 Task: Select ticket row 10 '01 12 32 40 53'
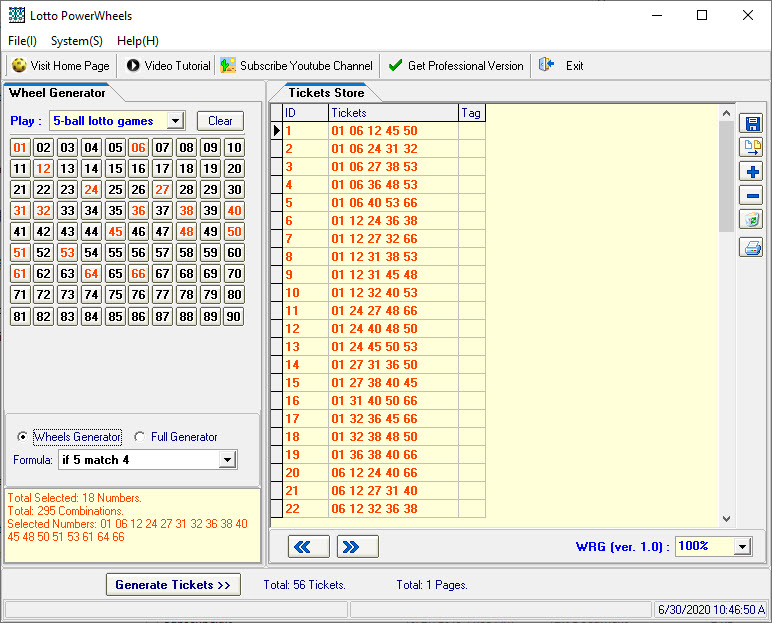click(378, 293)
